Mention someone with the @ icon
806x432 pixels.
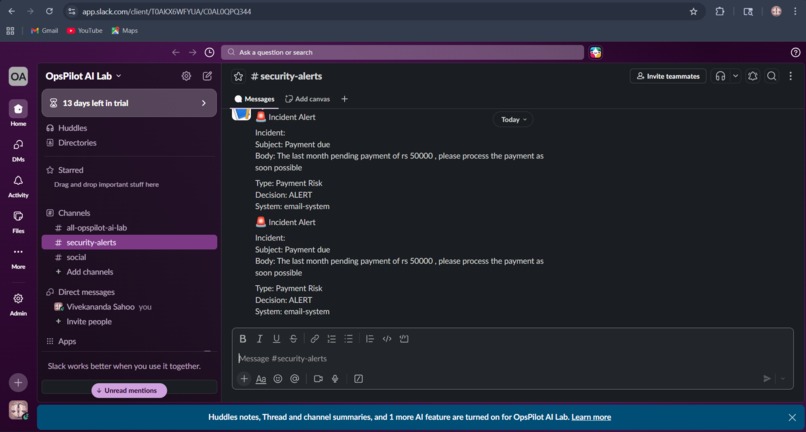click(295, 379)
